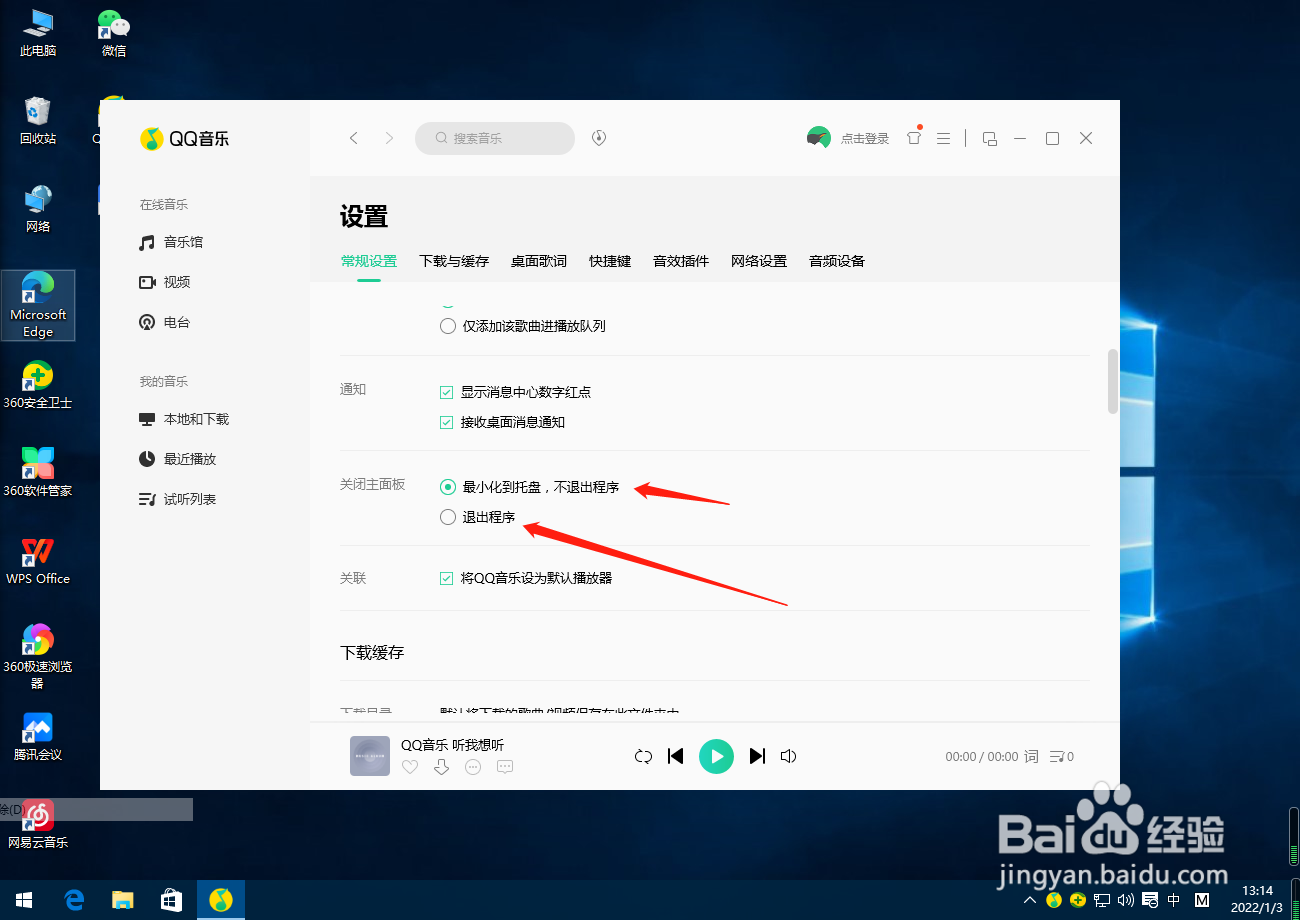Open the 视频 section in the sidebar
Screen dimensions: 1300x920
pos(176,281)
